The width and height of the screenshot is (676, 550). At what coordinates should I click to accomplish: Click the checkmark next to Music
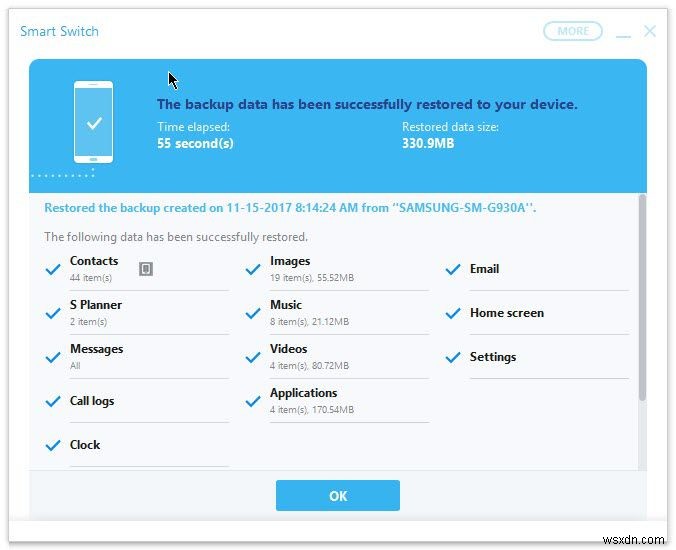[x=252, y=313]
